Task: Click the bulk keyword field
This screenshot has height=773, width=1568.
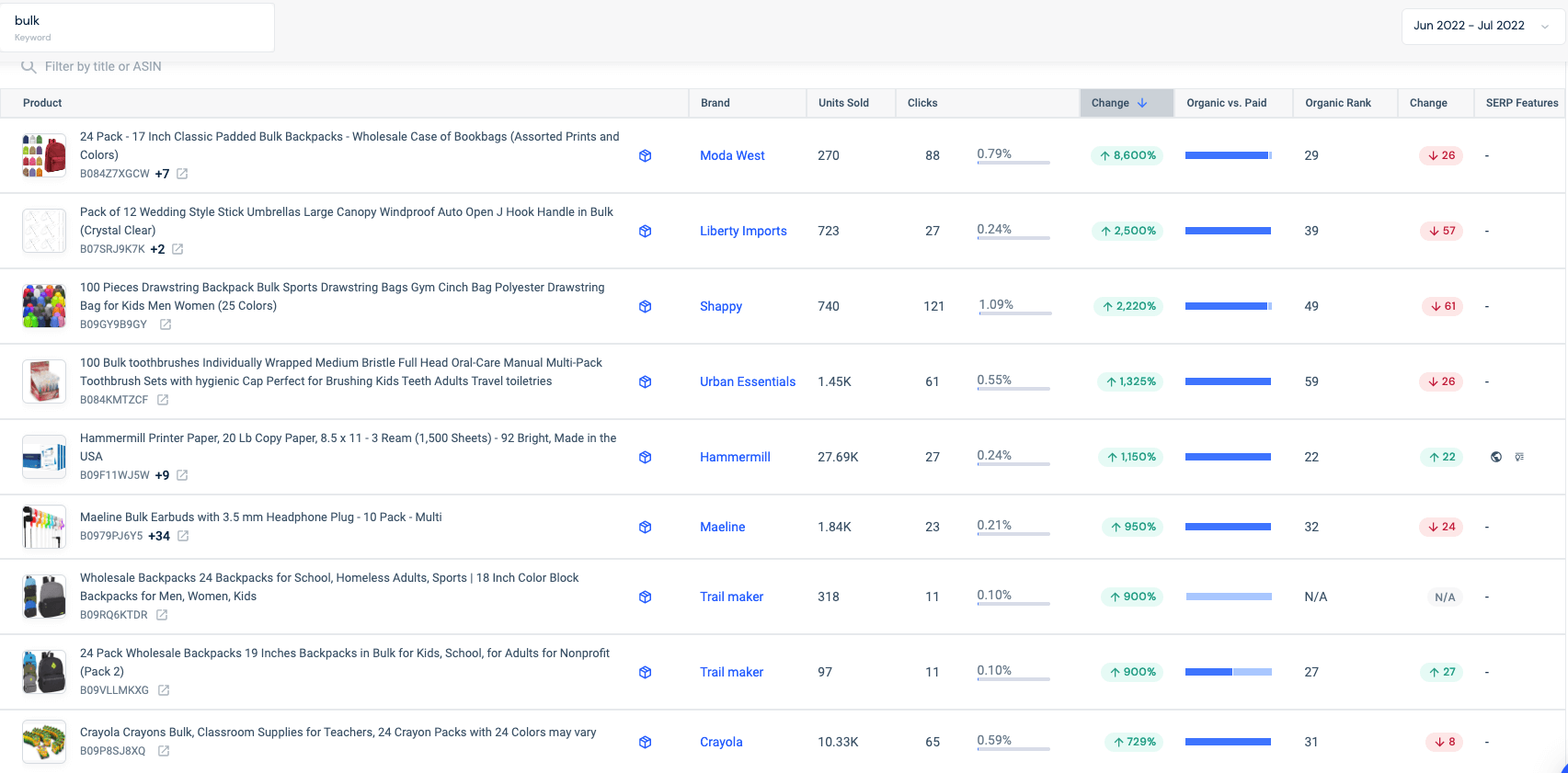Action: tap(138, 27)
